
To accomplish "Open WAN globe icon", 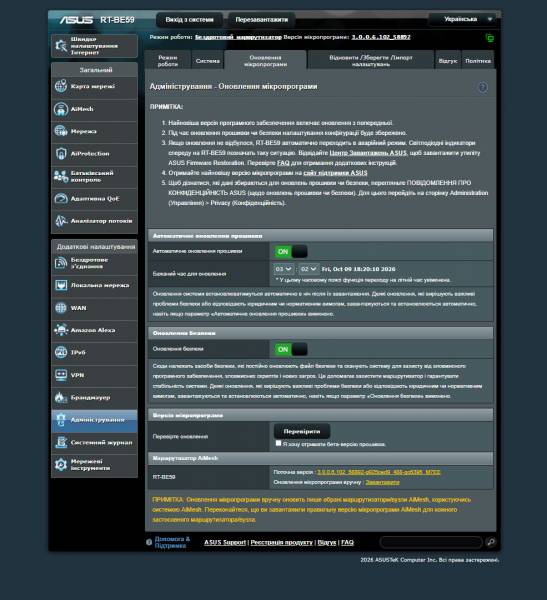I will click(61, 308).
